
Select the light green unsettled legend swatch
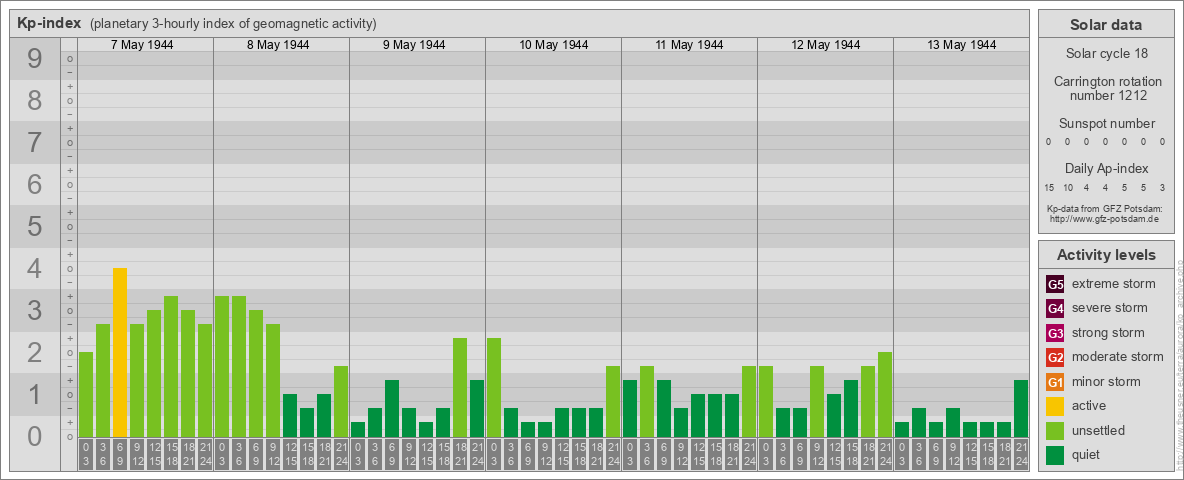pos(1055,430)
